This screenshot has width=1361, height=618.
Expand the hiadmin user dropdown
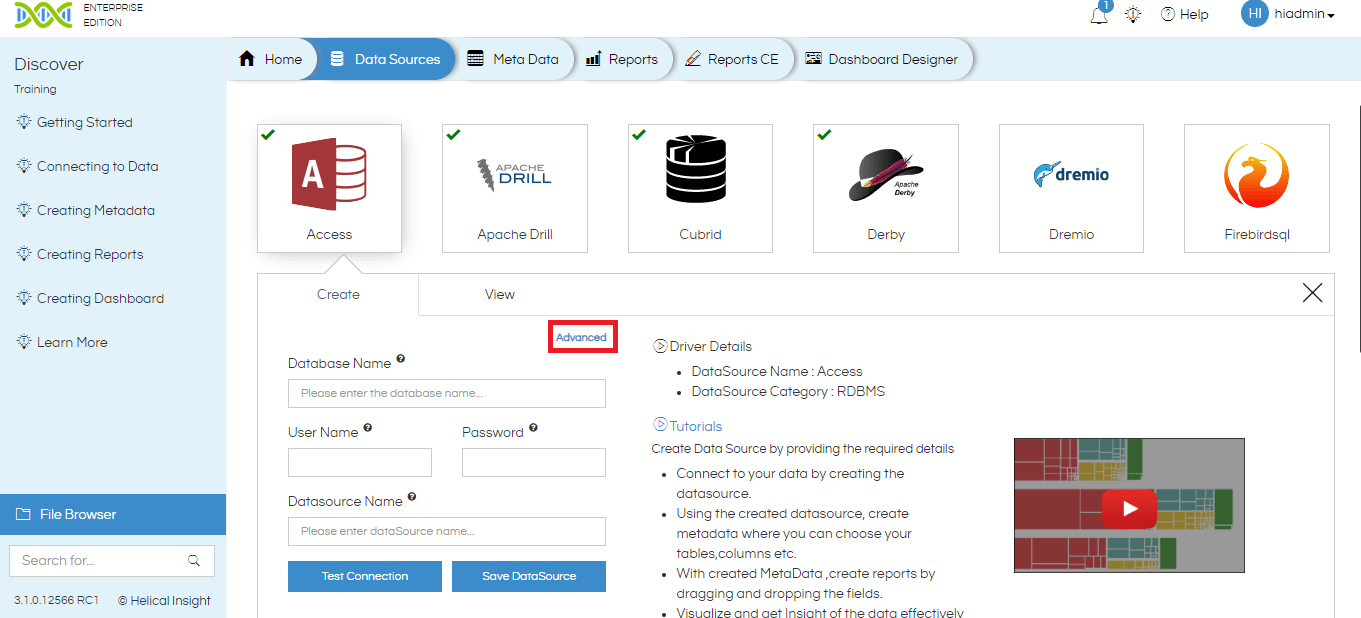click(1305, 14)
